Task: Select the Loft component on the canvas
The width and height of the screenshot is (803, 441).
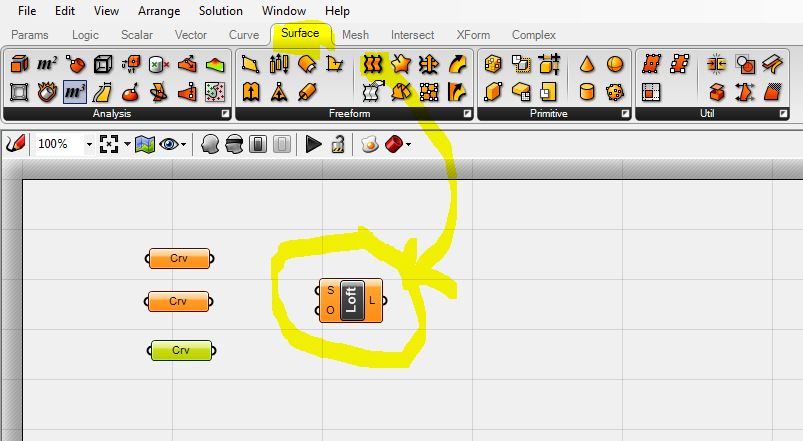Action: pyautogui.click(x=351, y=300)
